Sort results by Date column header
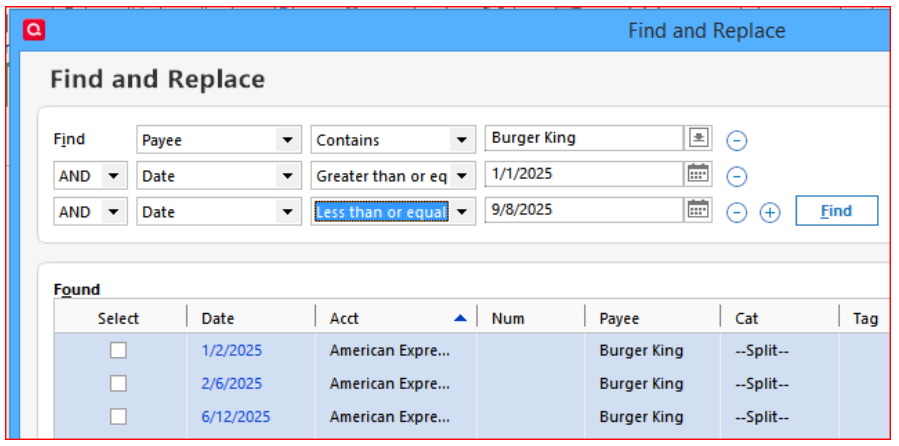The width and height of the screenshot is (899, 446). tap(251, 318)
